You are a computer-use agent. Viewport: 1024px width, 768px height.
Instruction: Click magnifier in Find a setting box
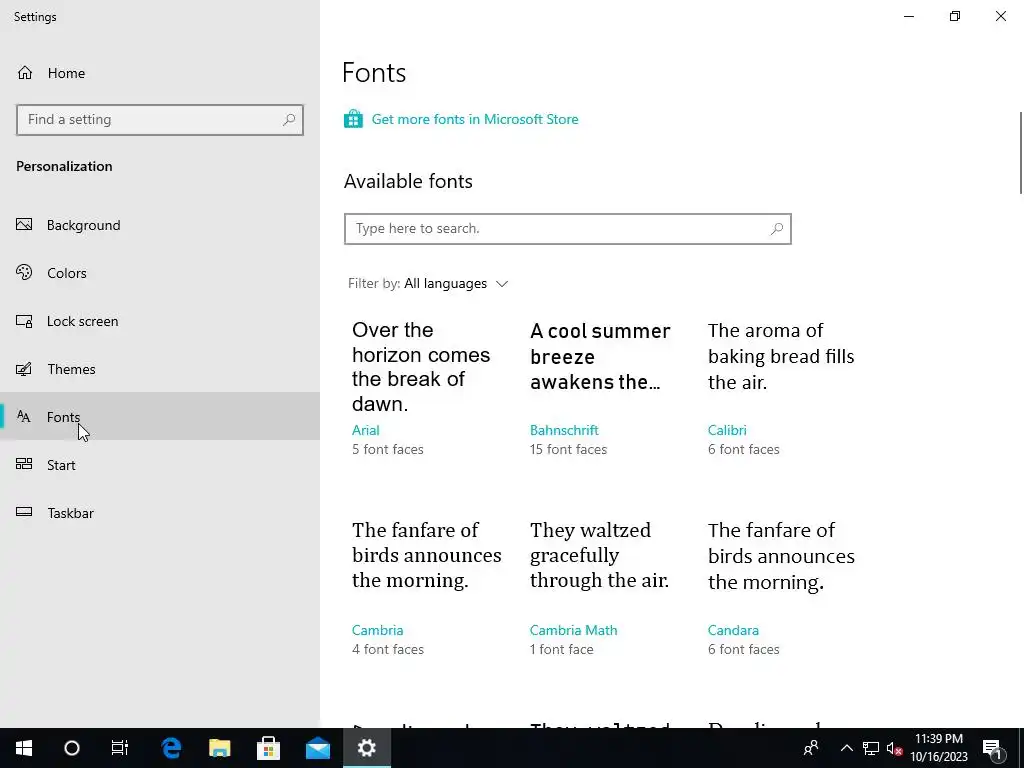[289, 120]
